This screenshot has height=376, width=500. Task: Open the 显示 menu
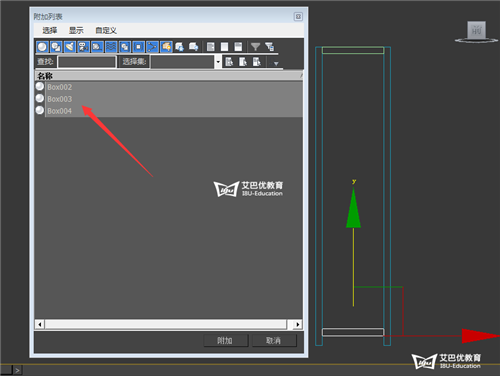point(76,30)
